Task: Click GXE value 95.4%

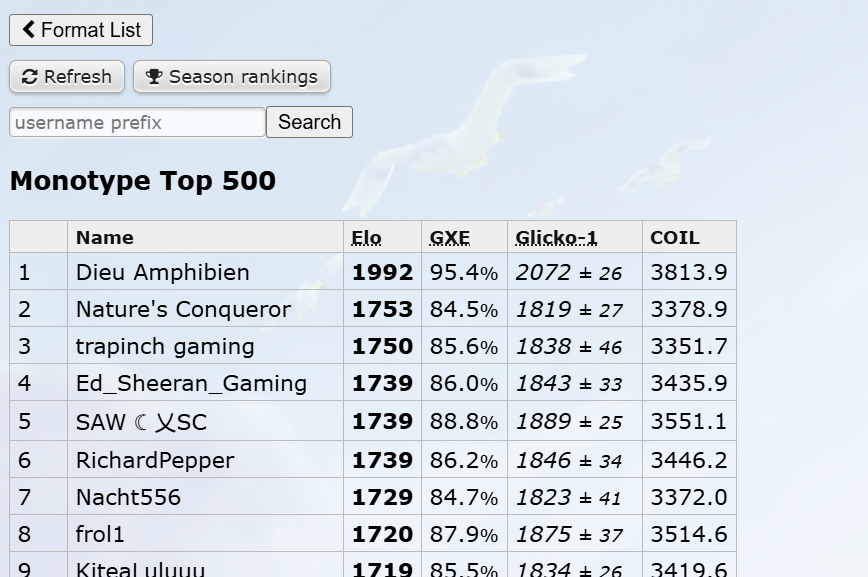Action: [464, 272]
